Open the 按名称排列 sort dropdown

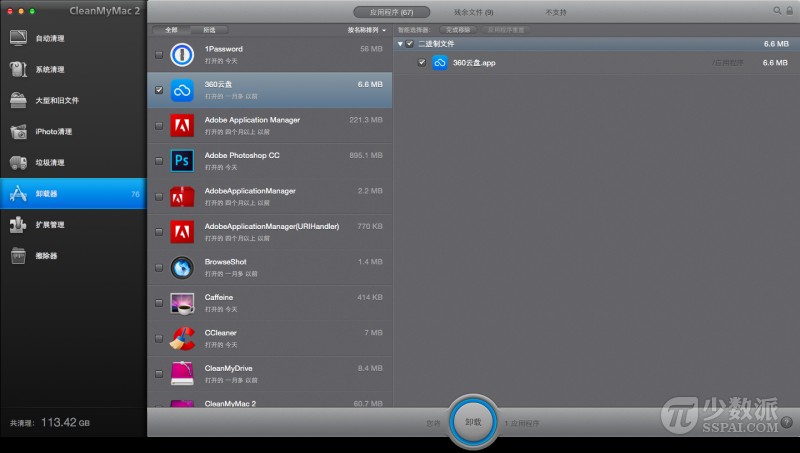point(367,30)
